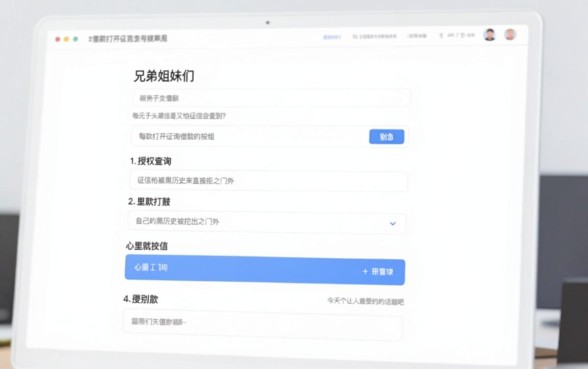The height and width of the screenshot is (369, 588).
Task: Click the wide blue bar under 心里就按信
Action: (265, 270)
